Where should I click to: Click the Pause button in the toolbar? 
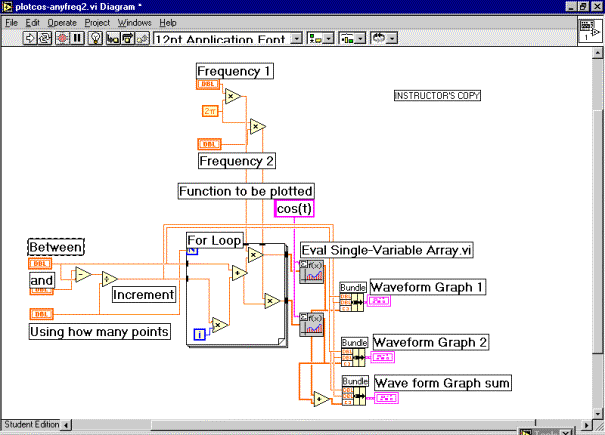78,38
